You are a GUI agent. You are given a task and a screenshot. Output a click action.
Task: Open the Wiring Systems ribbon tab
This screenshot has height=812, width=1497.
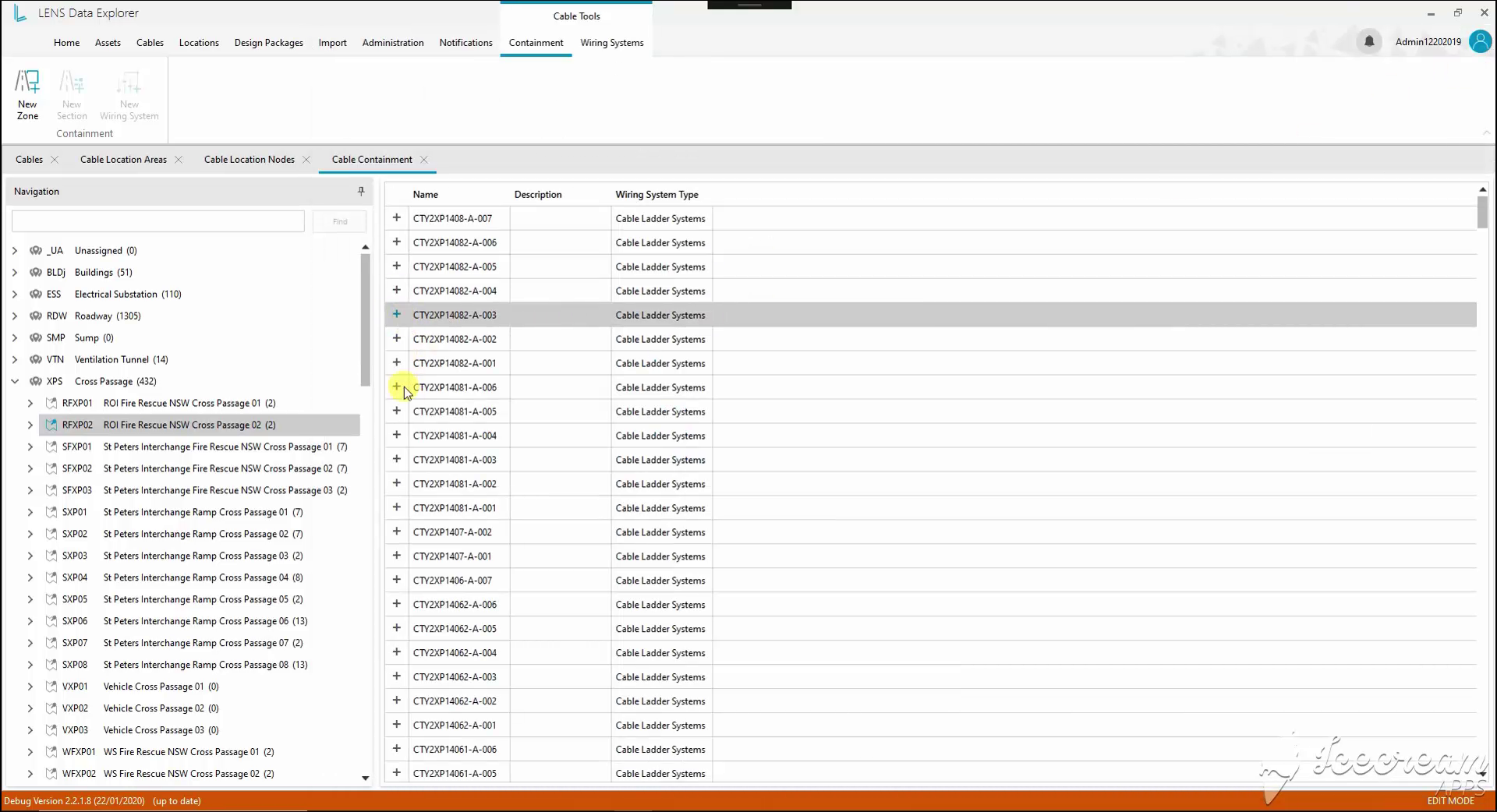(x=612, y=43)
